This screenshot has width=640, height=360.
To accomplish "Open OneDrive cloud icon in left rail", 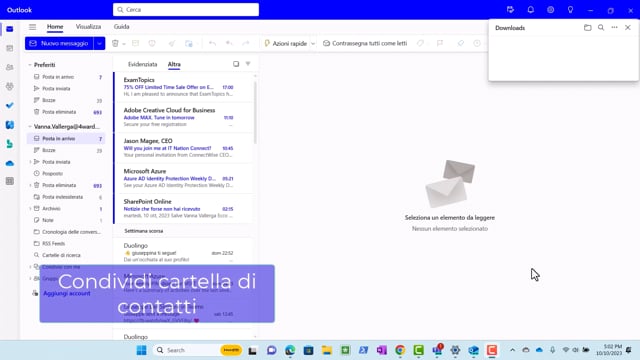I will click(x=10, y=163).
